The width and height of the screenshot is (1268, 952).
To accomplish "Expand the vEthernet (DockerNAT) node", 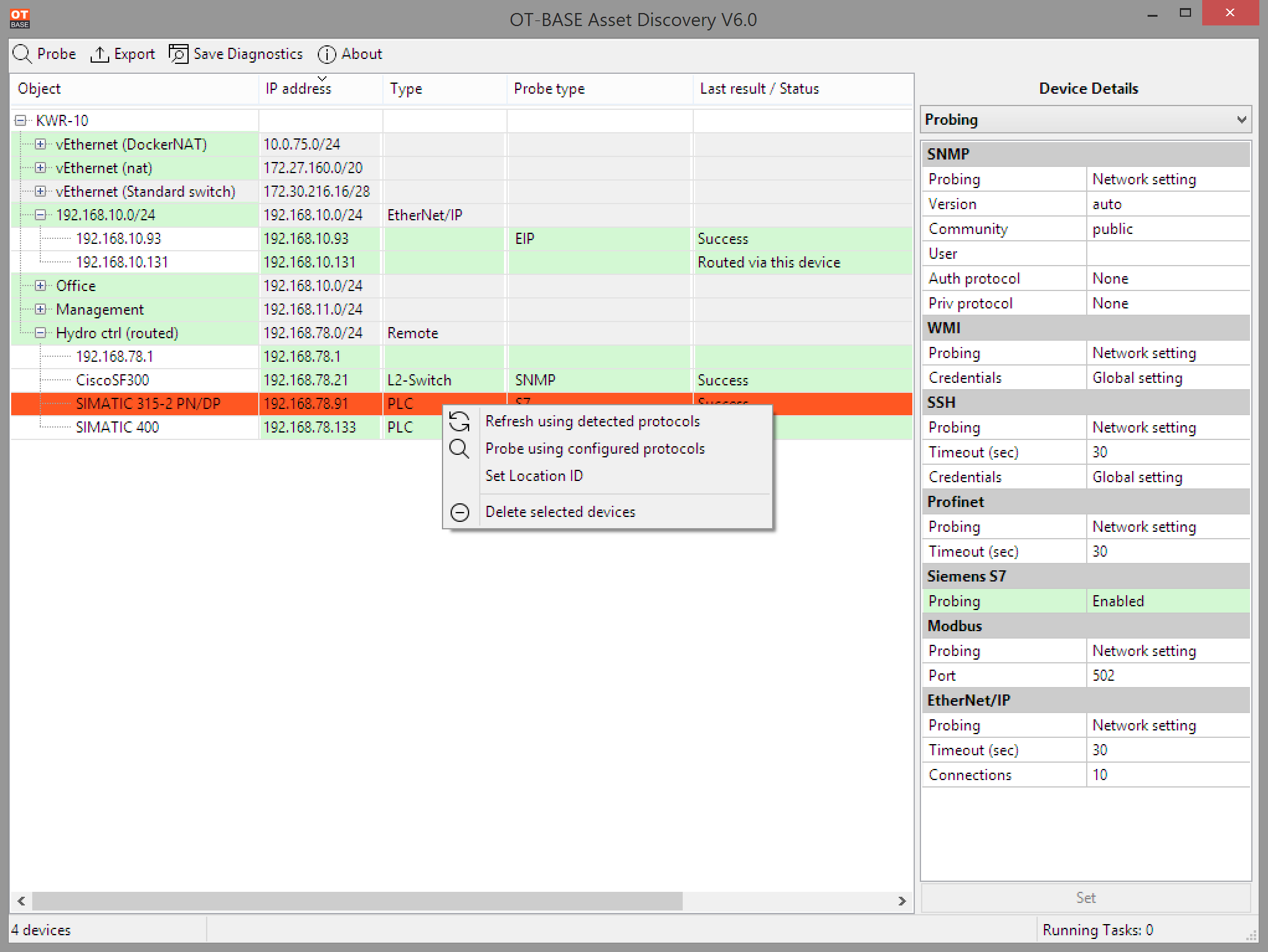I will coord(40,144).
